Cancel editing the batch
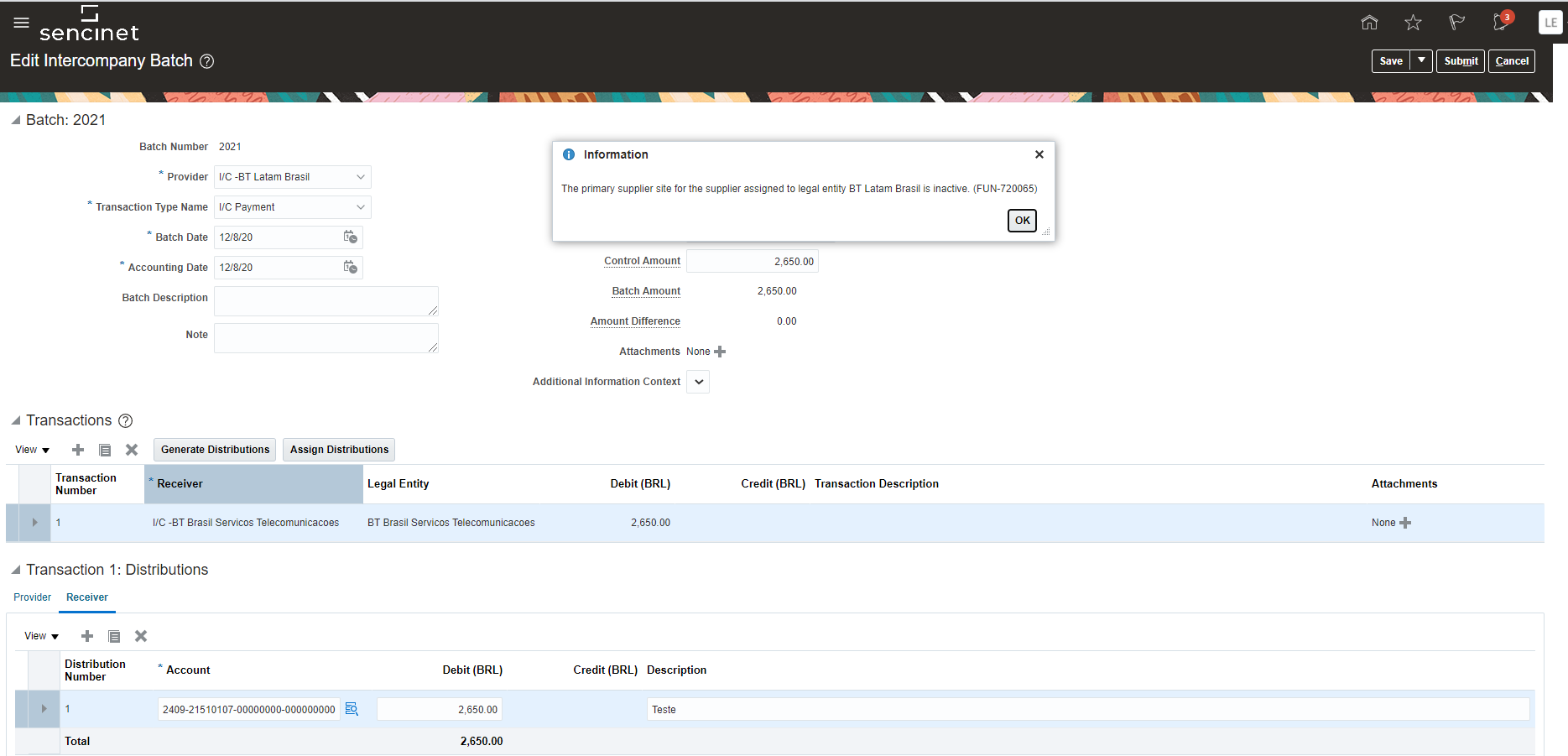The width and height of the screenshot is (1568, 756). [x=1512, y=61]
